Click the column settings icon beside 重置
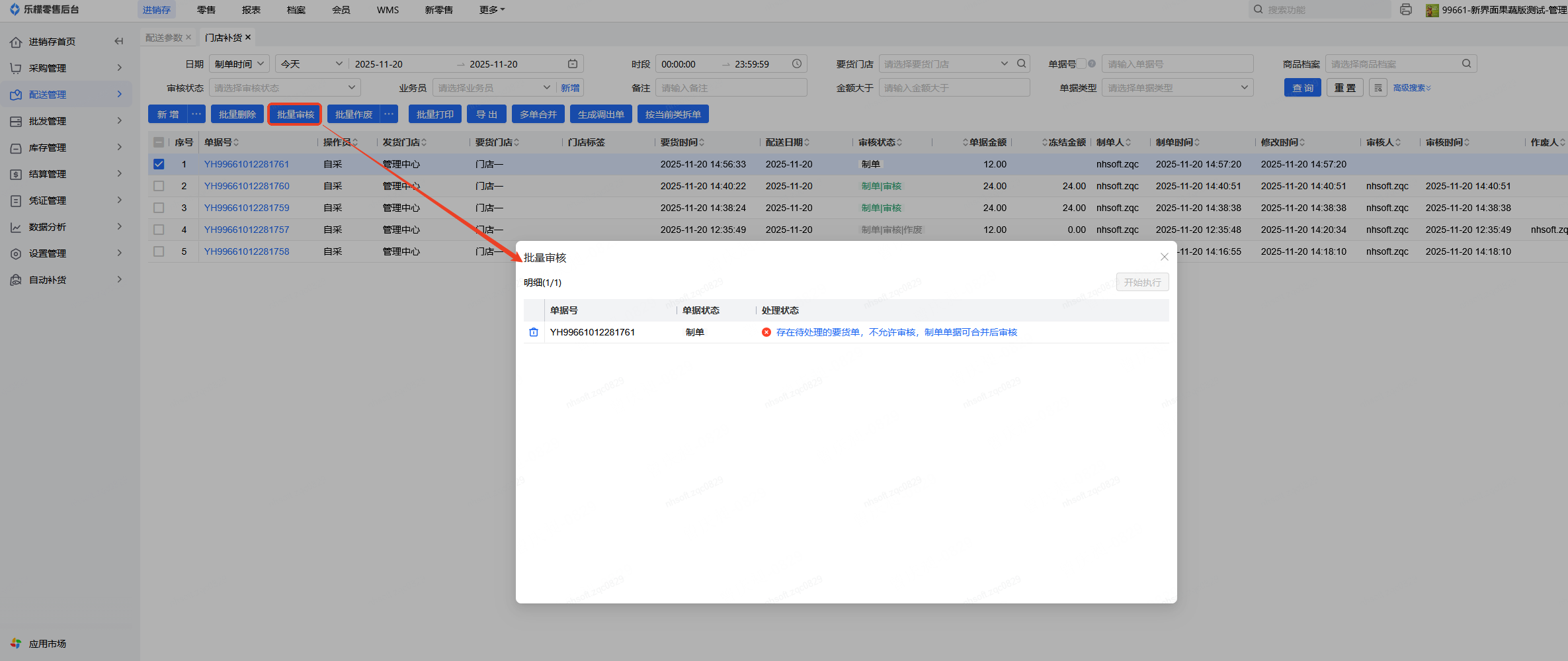Viewport: 1568px width, 661px height. (1378, 87)
